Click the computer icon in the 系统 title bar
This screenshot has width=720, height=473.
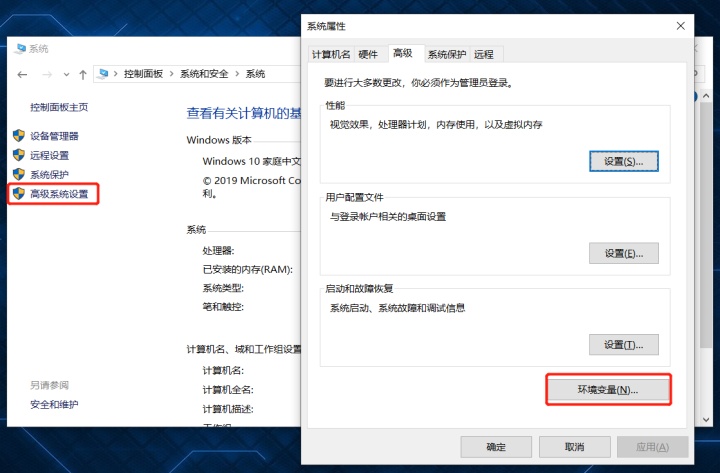click(20, 49)
